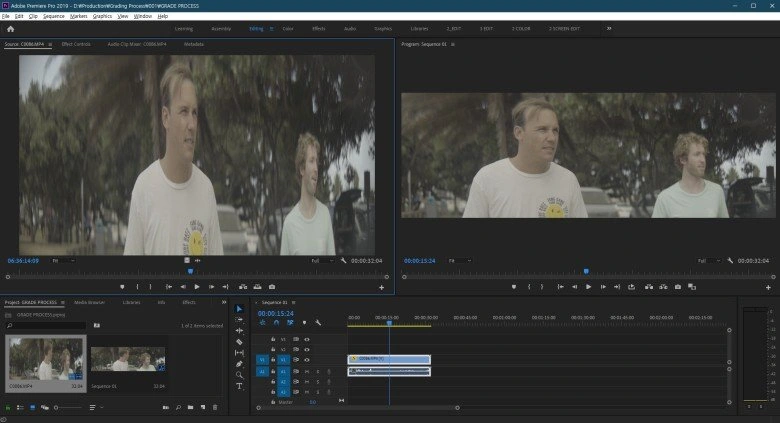Switch to the Color workspace tab
780x423 pixels.
point(288,29)
